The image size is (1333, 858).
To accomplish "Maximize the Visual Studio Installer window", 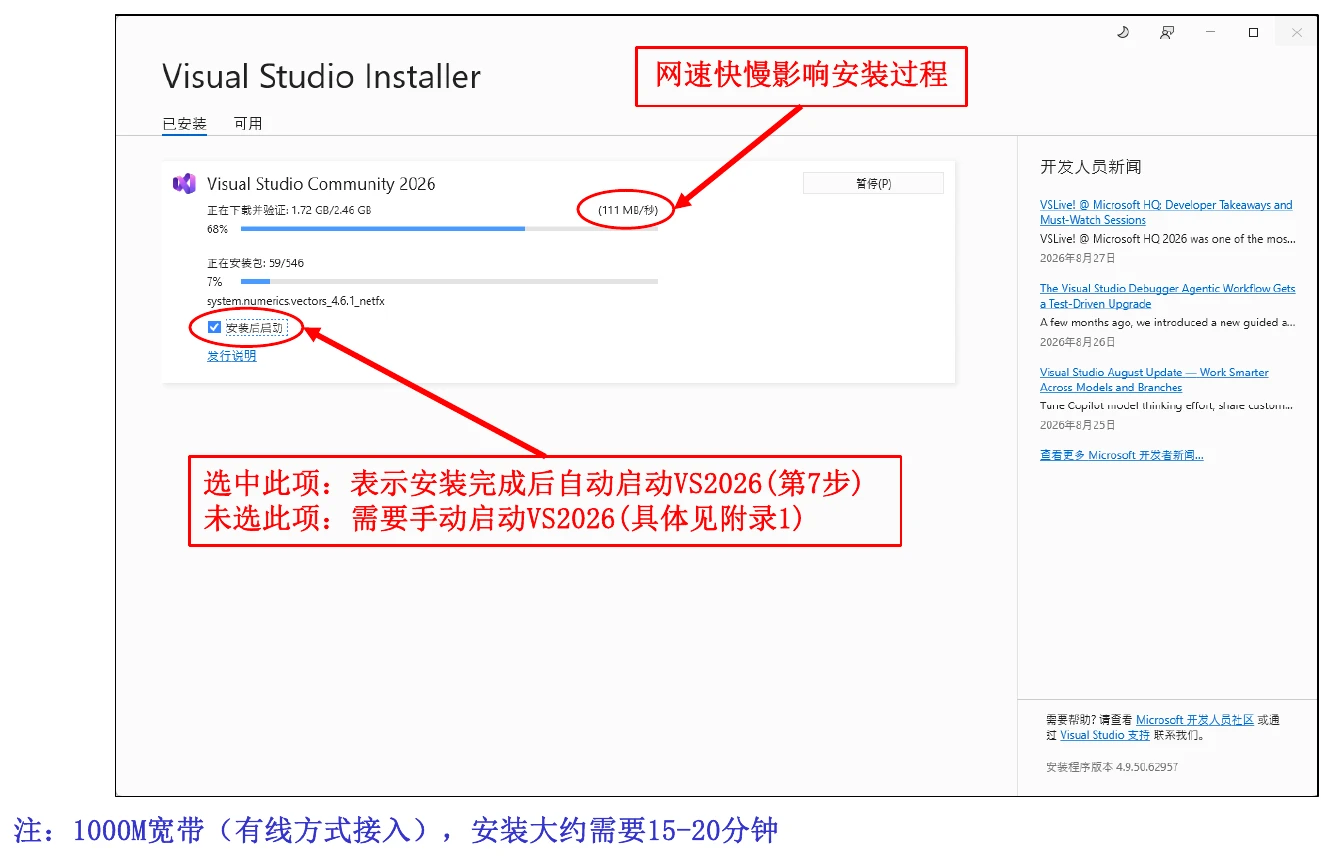I will [1253, 33].
